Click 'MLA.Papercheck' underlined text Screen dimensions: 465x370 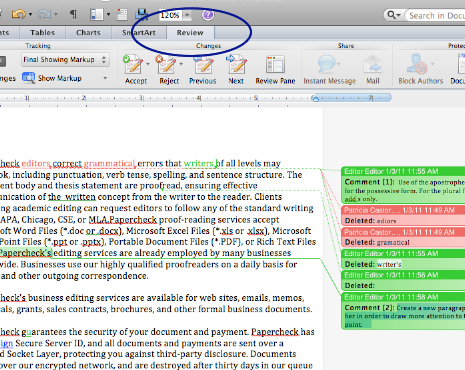(x=123, y=220)
